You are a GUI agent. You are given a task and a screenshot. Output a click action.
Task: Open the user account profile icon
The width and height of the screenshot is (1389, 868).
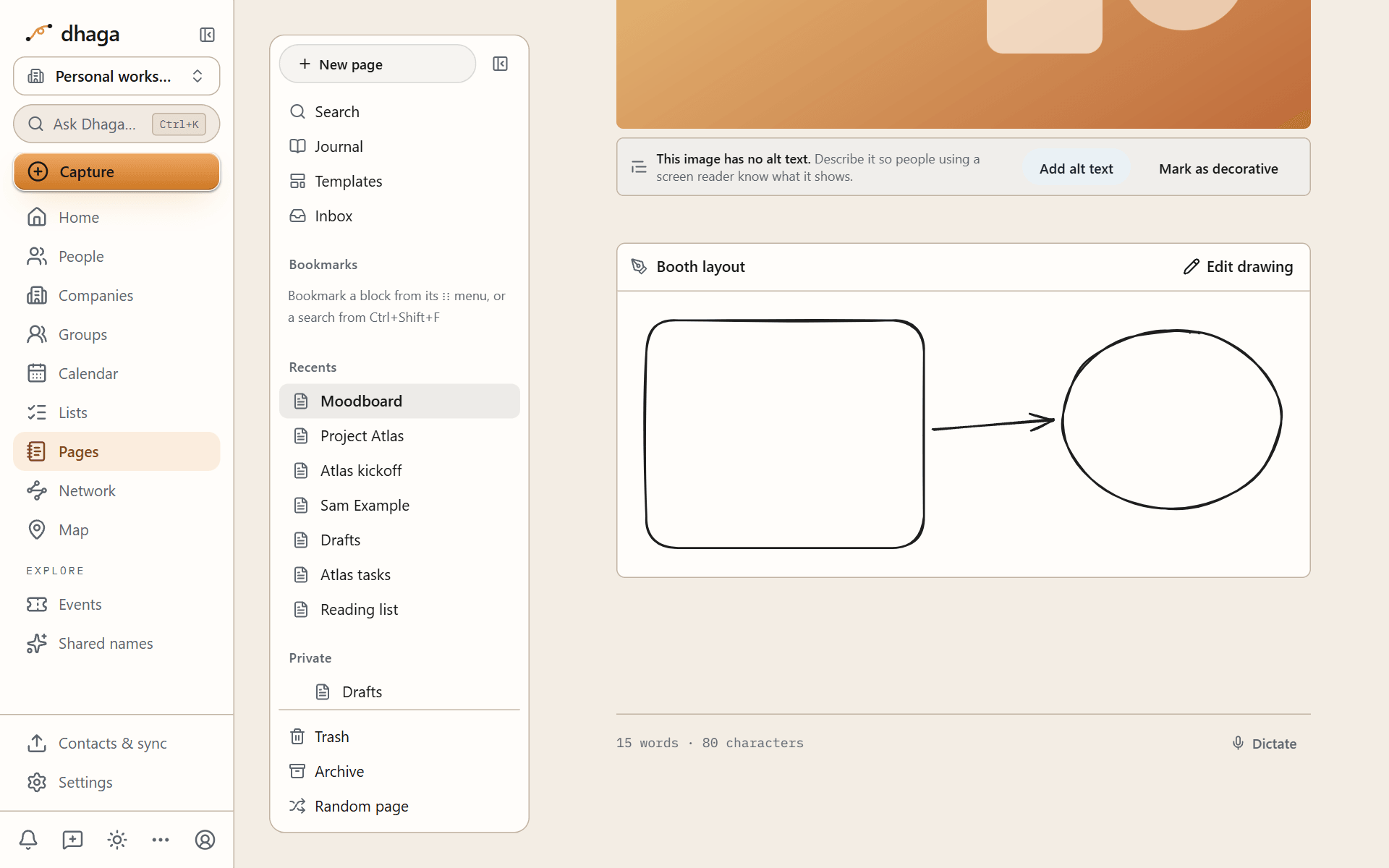205,840
